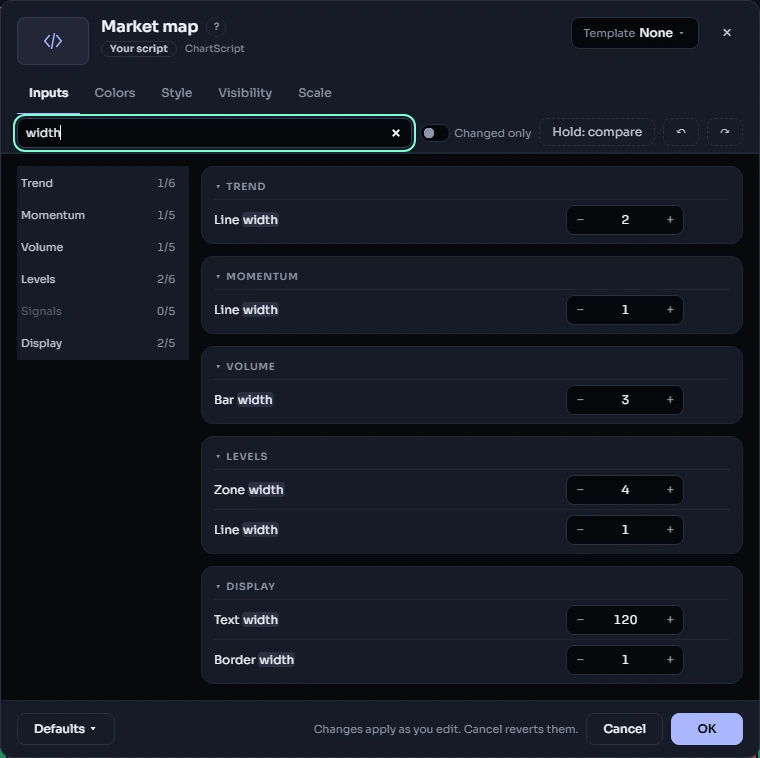Click the Momentum Line width value 1
Viewport: 760px width, 758px height.
625,310
